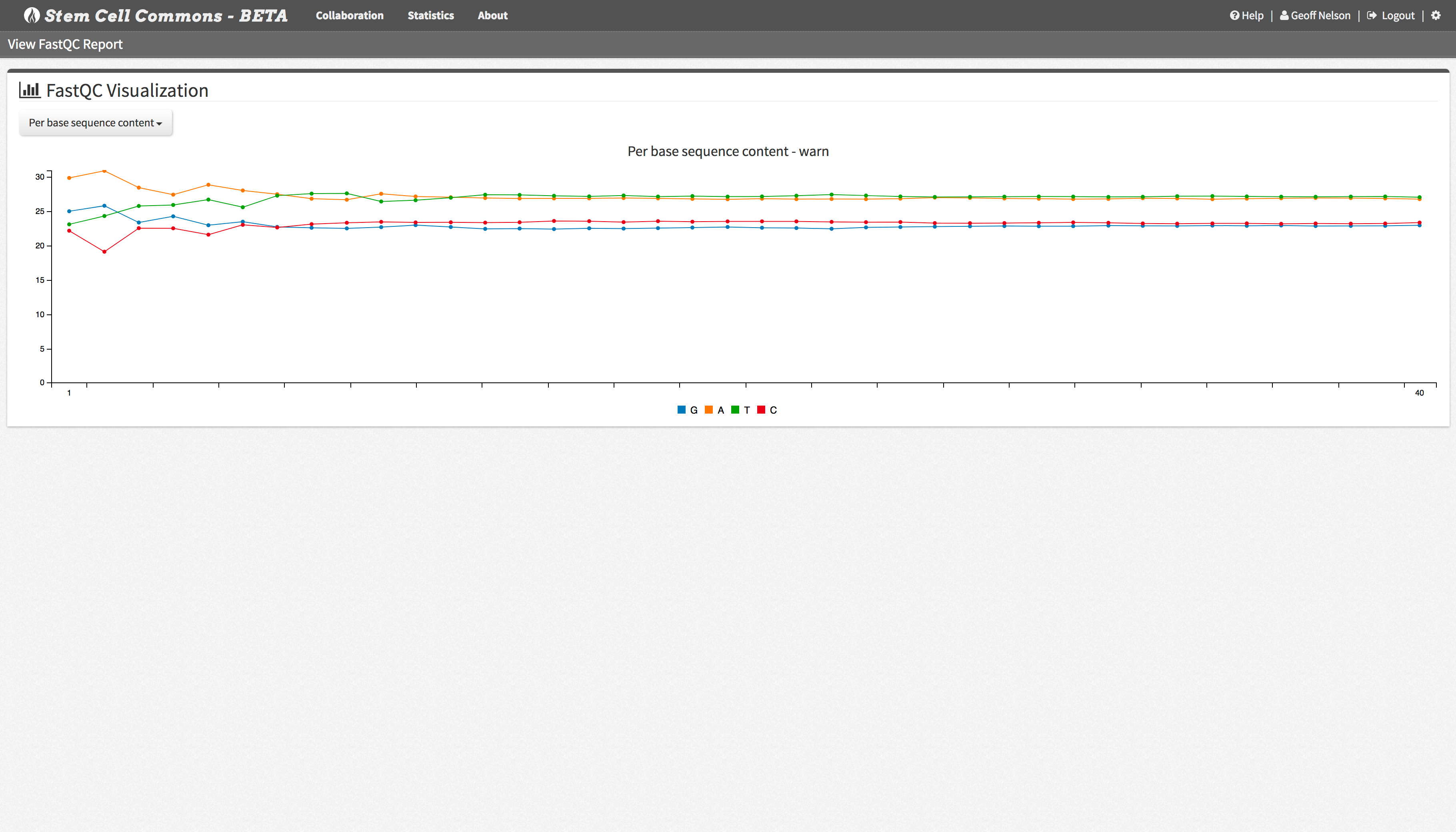Open the settings gear icon
Viewport: 1456px width, 832px height.
1436,16
